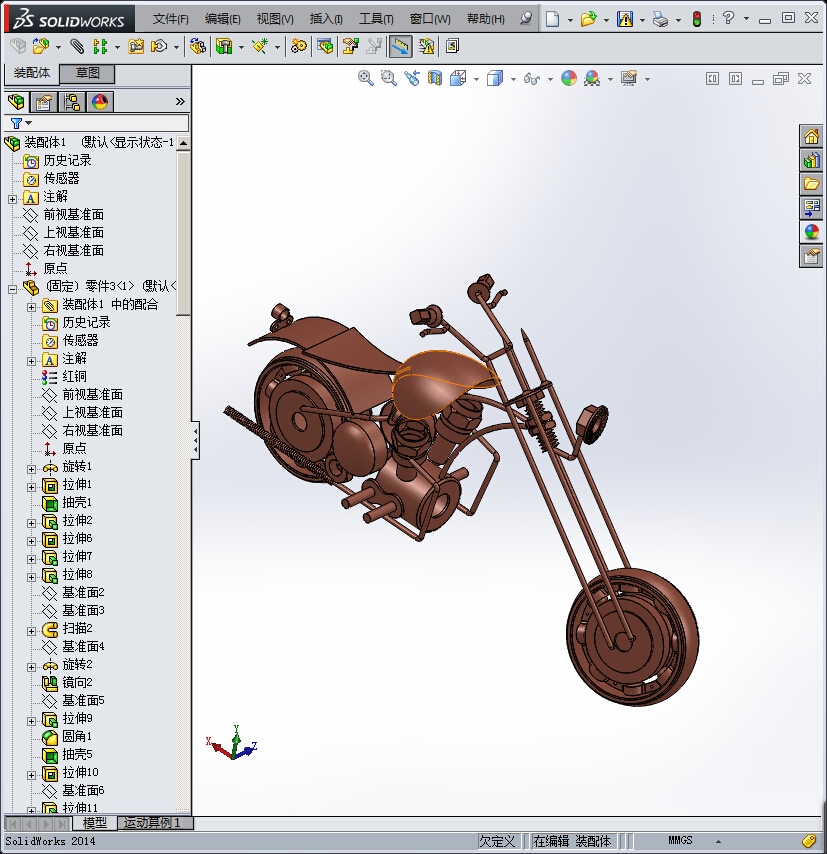The image size is (827, 854).
Task: Switch to the 装配体 tab
Action: [x=32, y=73]
